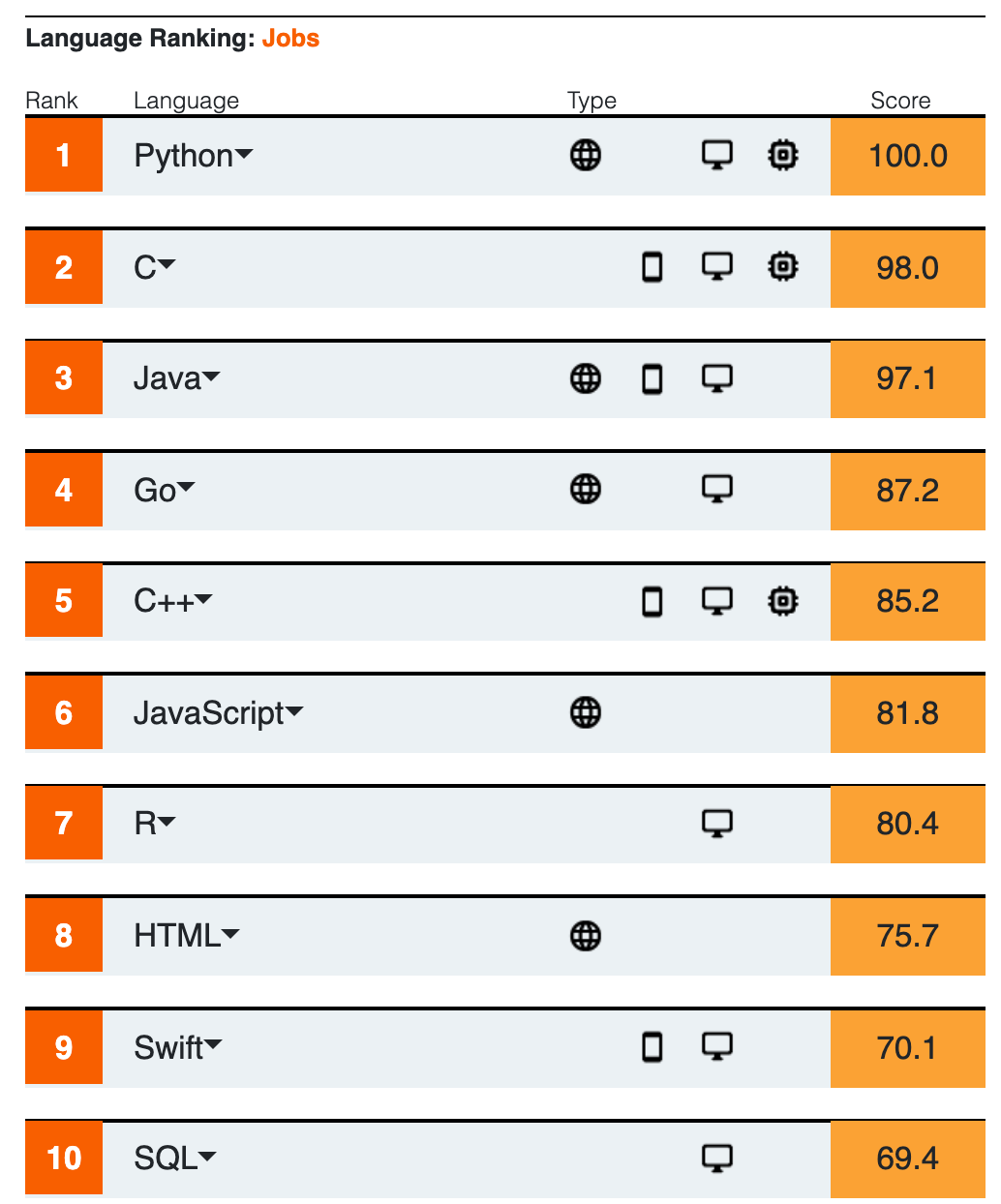Click the 100.0 score cell for Python
This screenshot has height=1204, width=1001.
(907, 156)
